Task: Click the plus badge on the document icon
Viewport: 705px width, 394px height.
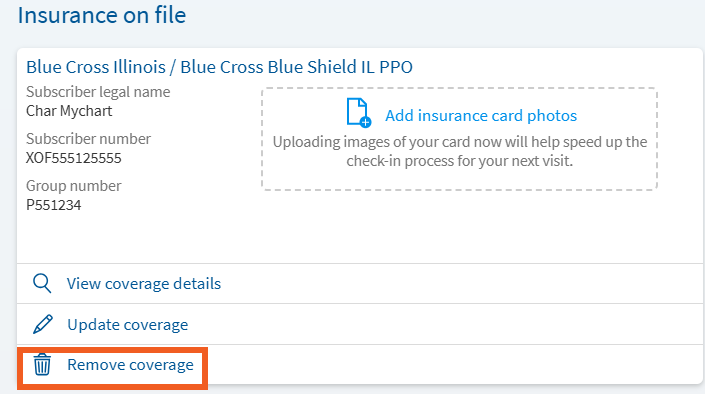Action: pyautogui.click(x=366, y=122)
